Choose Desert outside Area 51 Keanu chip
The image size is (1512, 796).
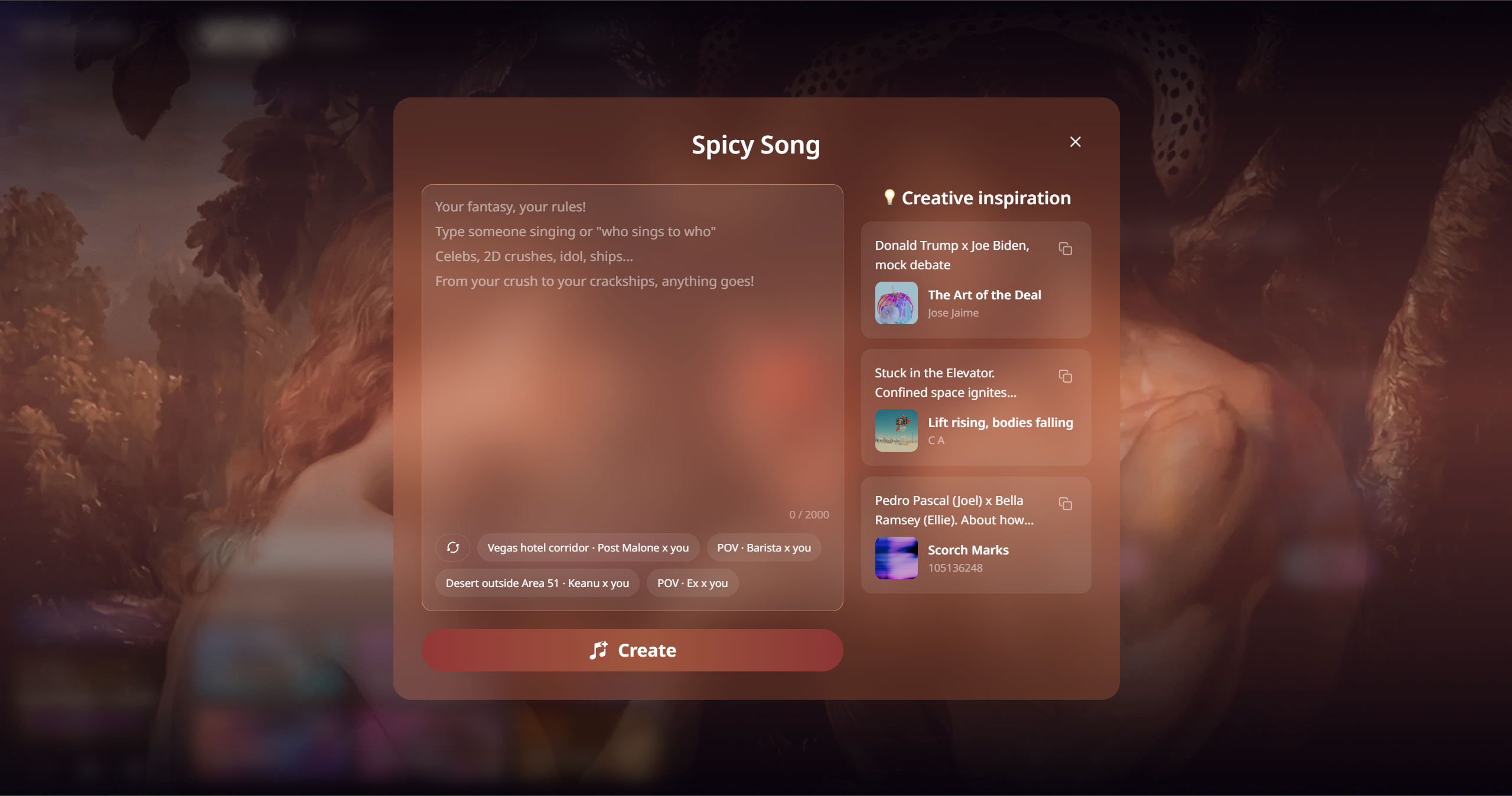pos(537,583)
